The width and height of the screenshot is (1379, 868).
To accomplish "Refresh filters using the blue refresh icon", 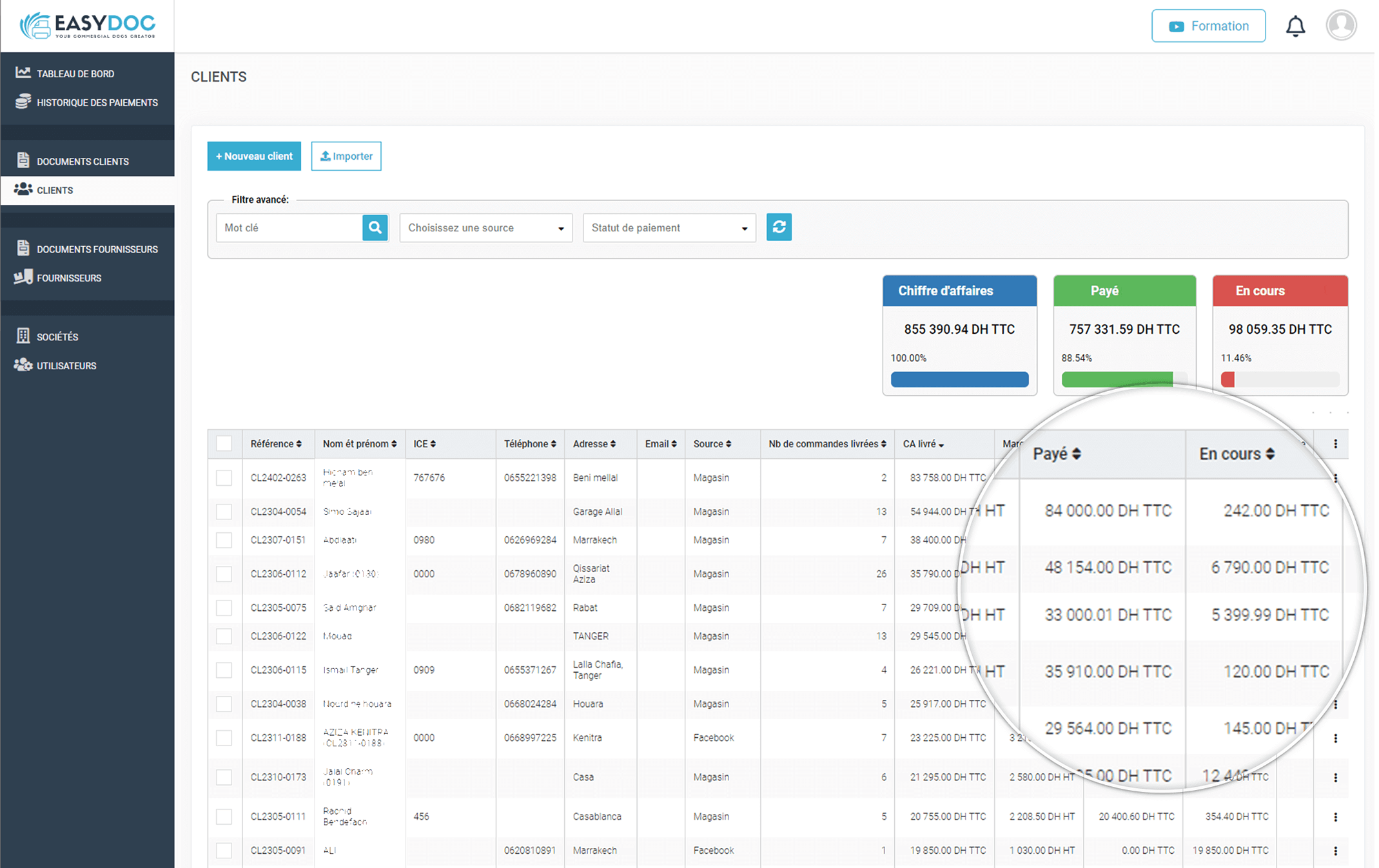I will click(x=779, y=227).
